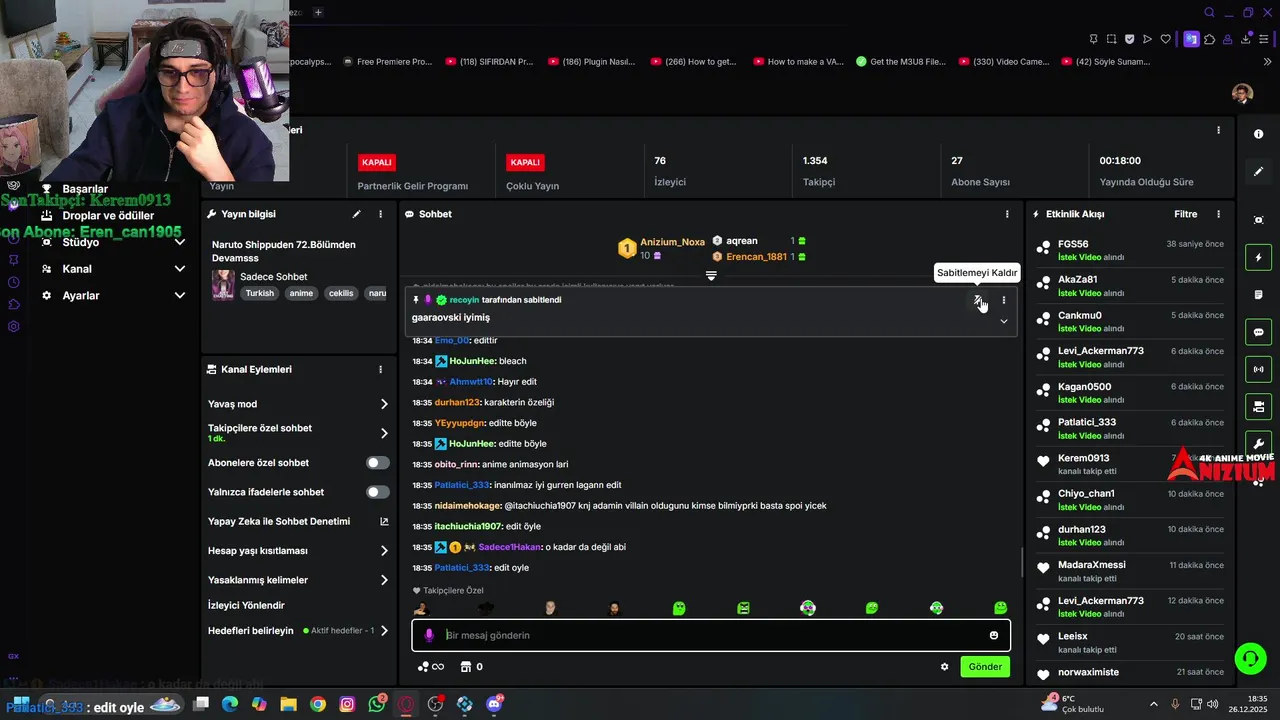Click İzleyici Yönlendir action

click(x=246, y=606)
